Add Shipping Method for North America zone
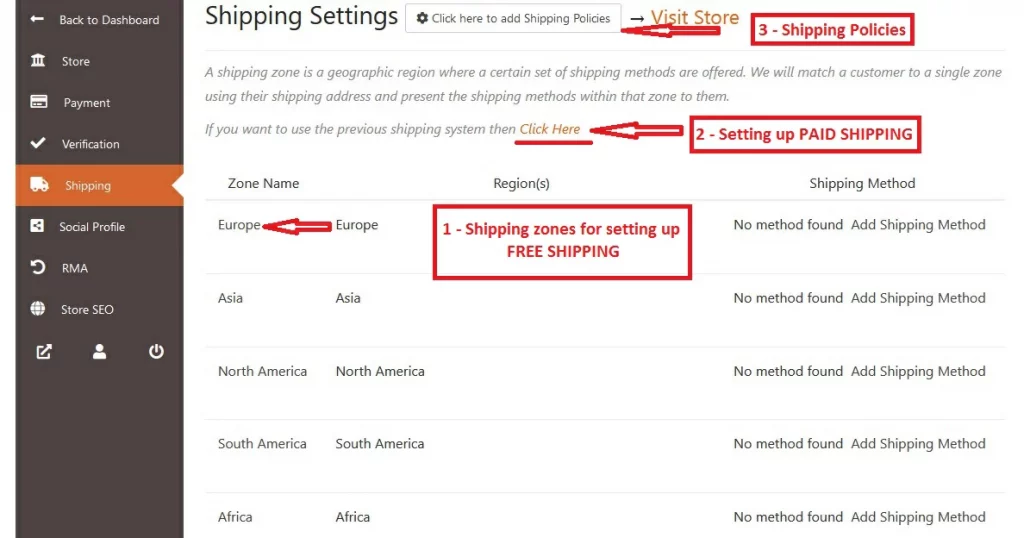1024x538 pixels. (918, 371)
